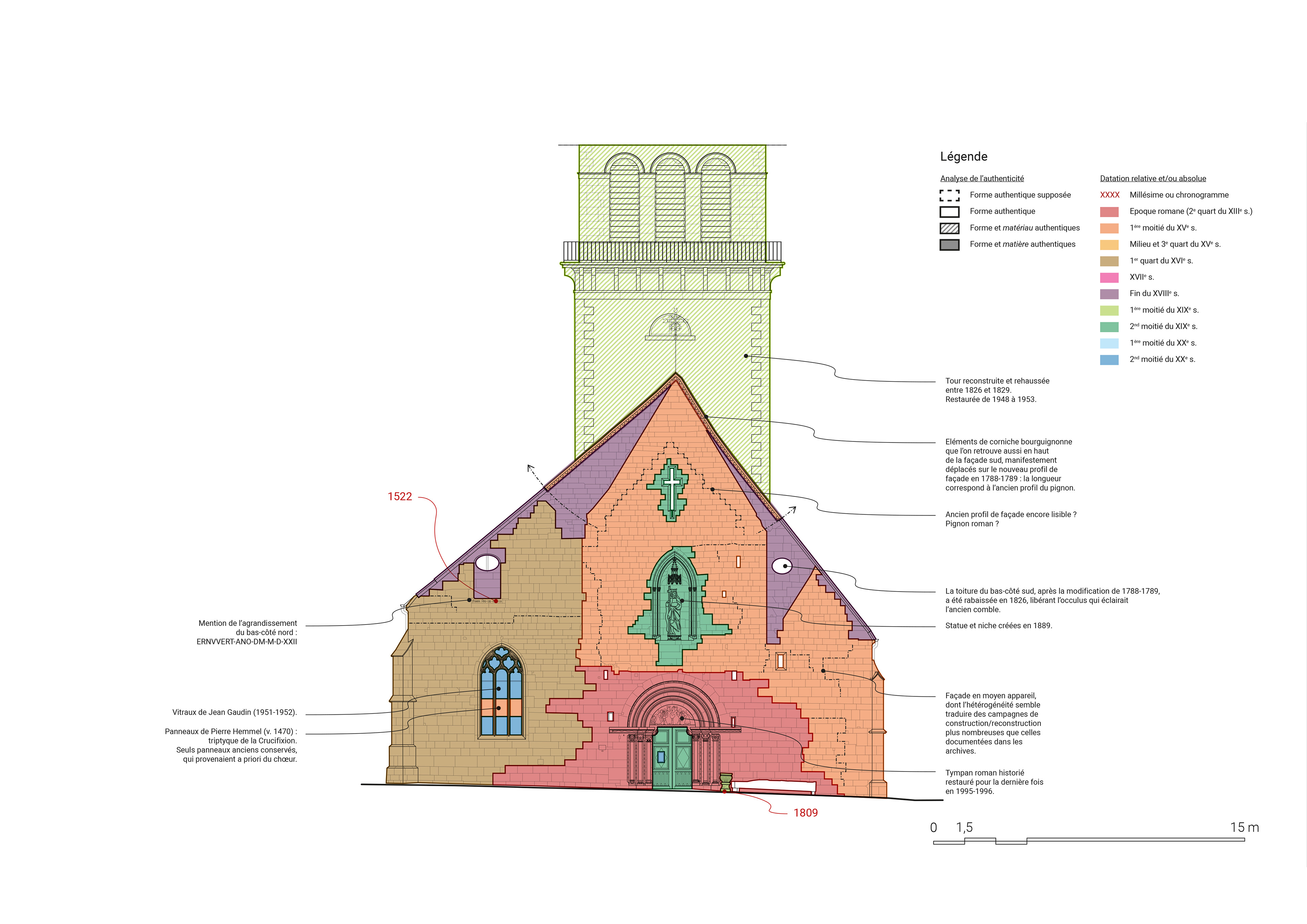Select the 'Fin du XVIIIe s.' purple swatch
This screenshot has height=924, width=1307.
pos(1109,294)
